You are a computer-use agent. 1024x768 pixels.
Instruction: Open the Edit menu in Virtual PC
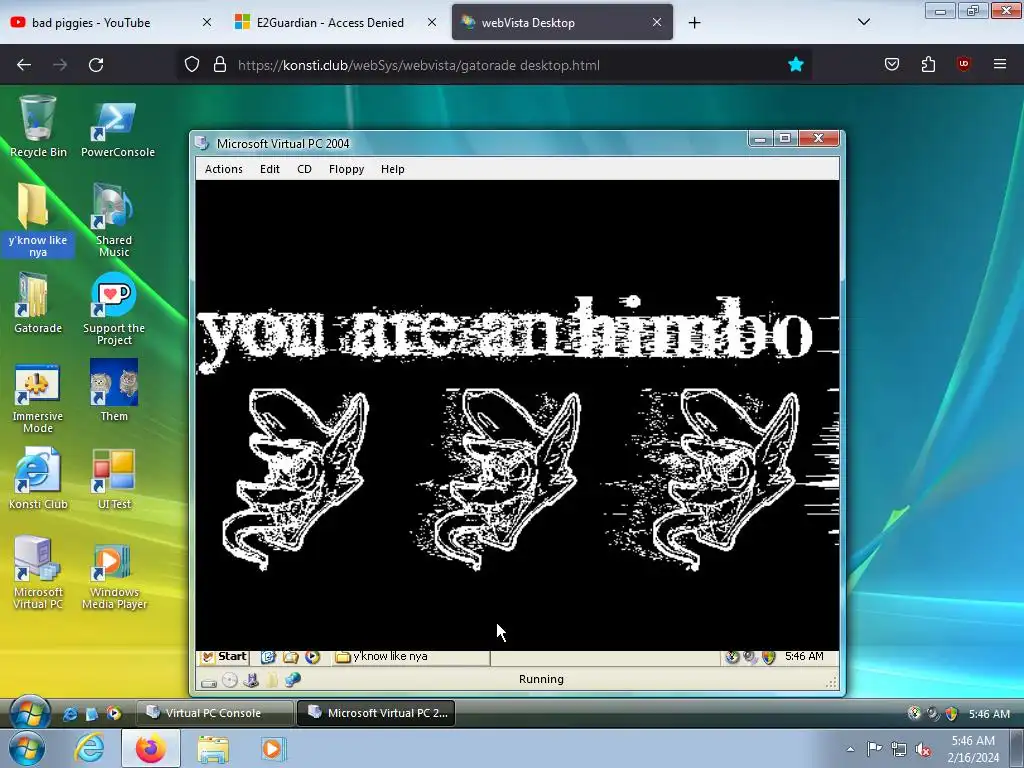click(270, 168)
